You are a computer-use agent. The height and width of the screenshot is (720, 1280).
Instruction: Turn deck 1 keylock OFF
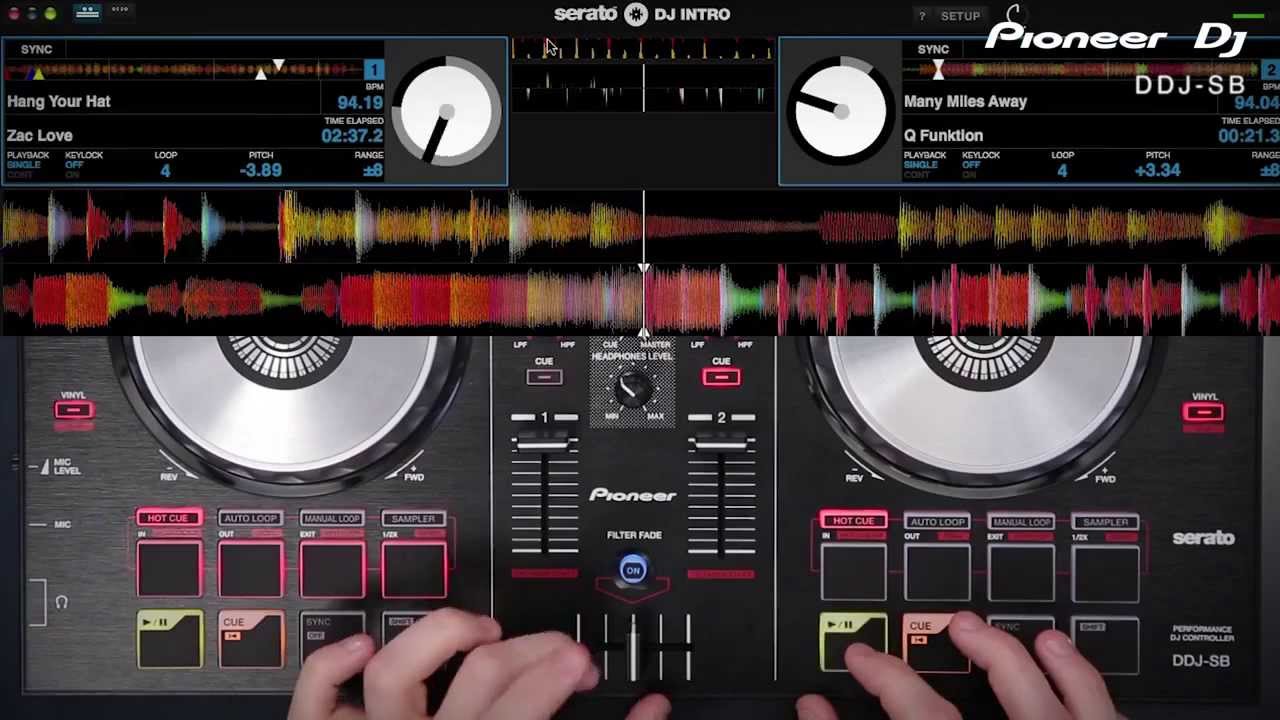coord(73,165)
